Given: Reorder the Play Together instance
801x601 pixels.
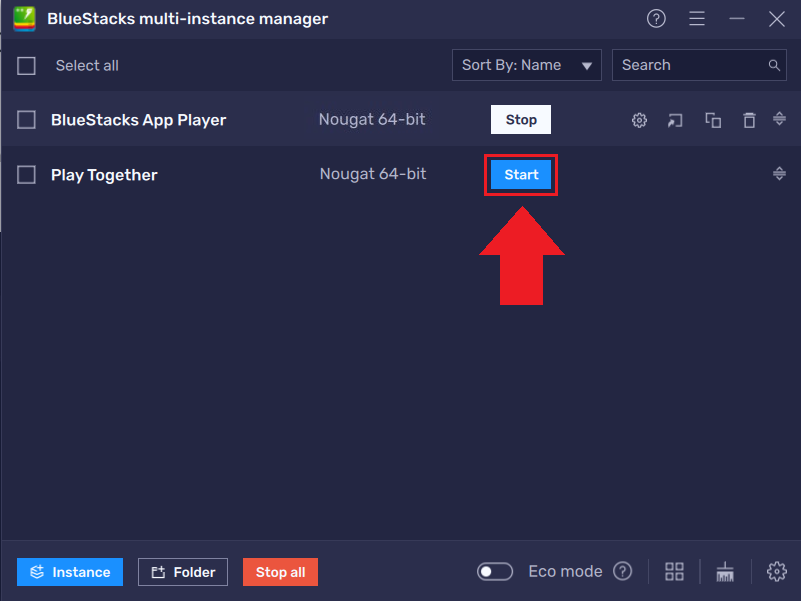Looking at the screenshot, I should click(x=779, y=173).
